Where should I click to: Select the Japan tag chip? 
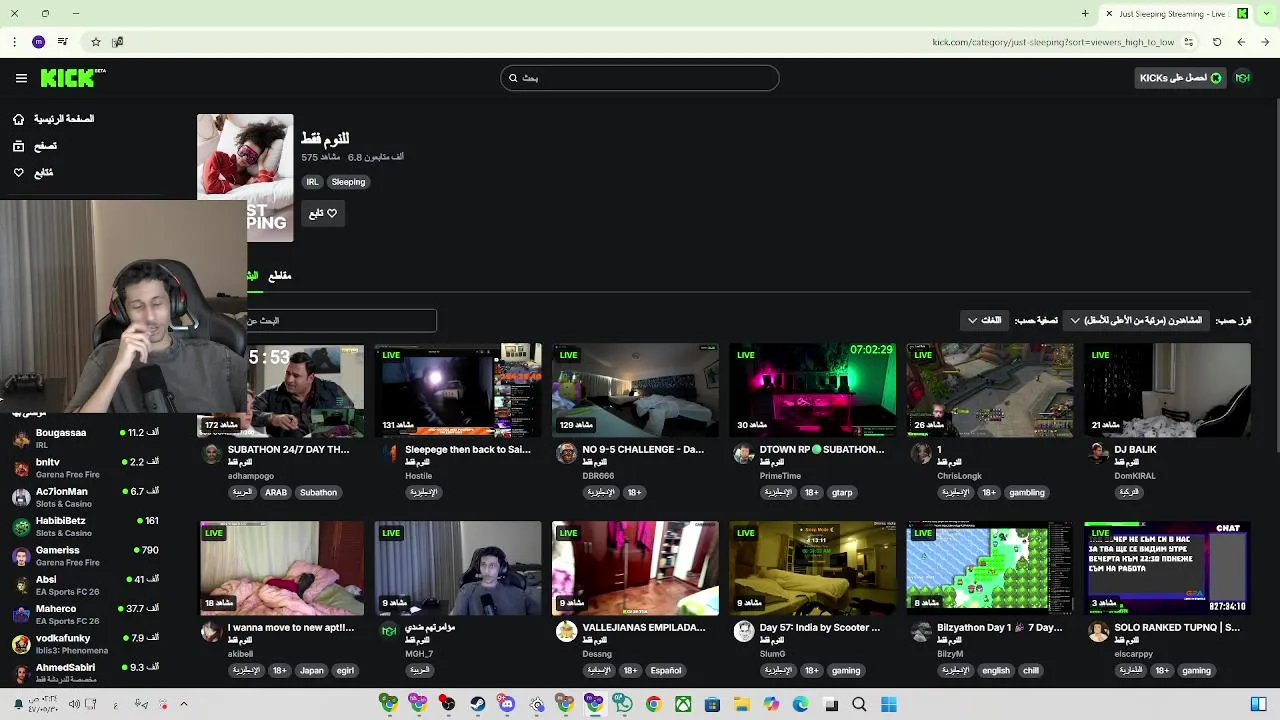(x=312, y=671)
